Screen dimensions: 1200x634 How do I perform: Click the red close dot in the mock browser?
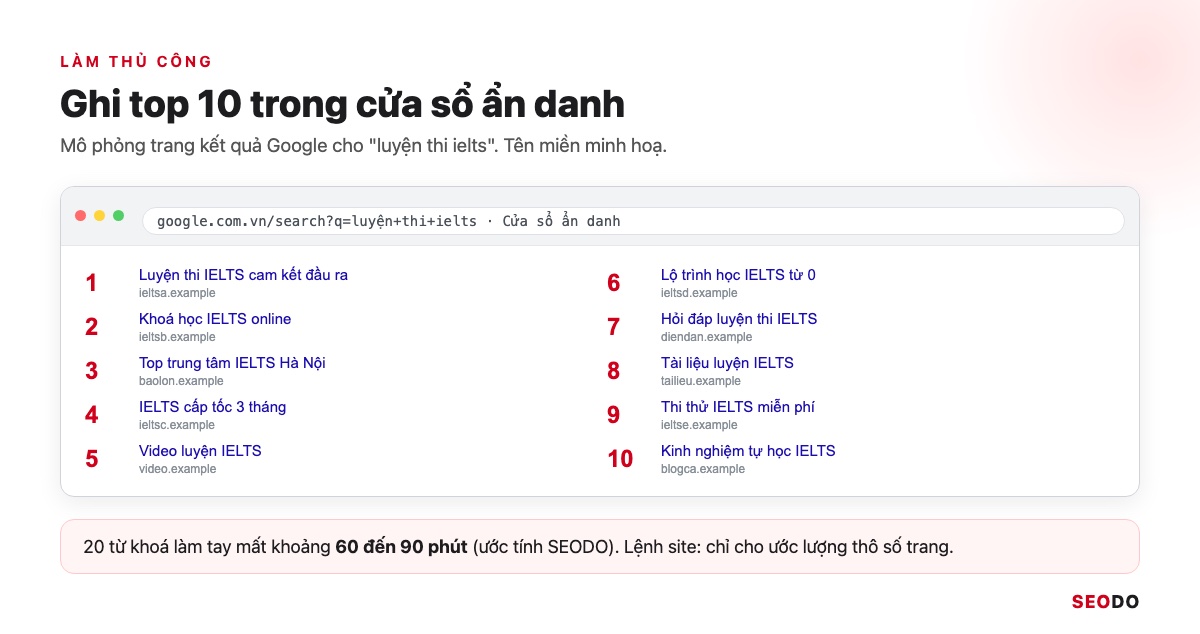point(81,216)
